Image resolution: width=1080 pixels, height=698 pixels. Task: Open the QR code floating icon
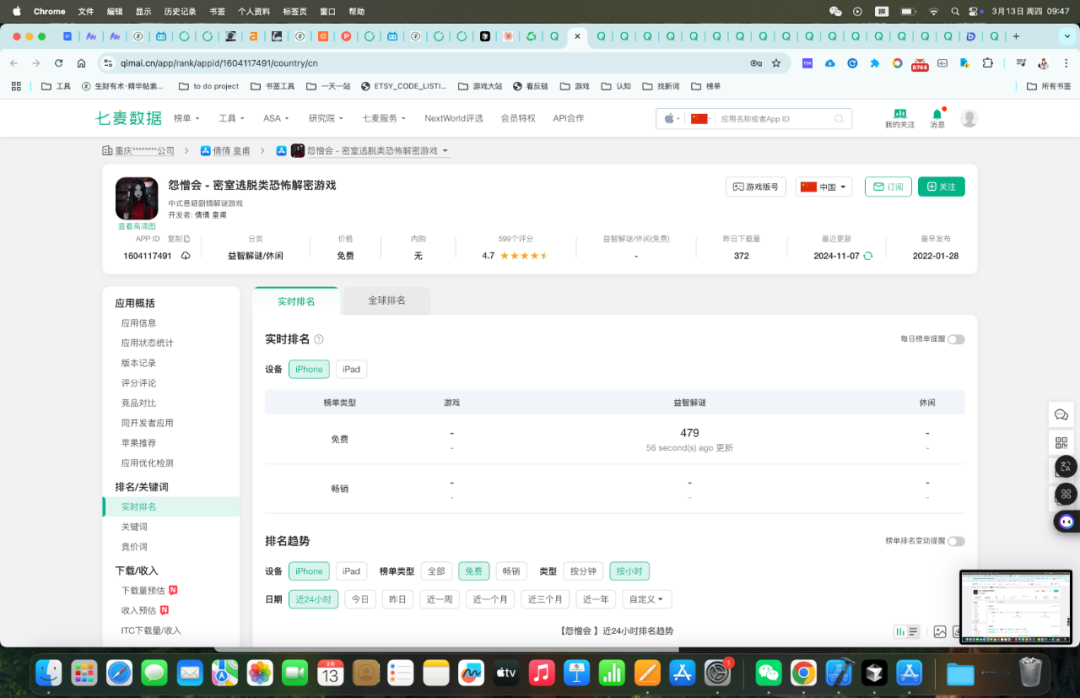coord(1061,442)
